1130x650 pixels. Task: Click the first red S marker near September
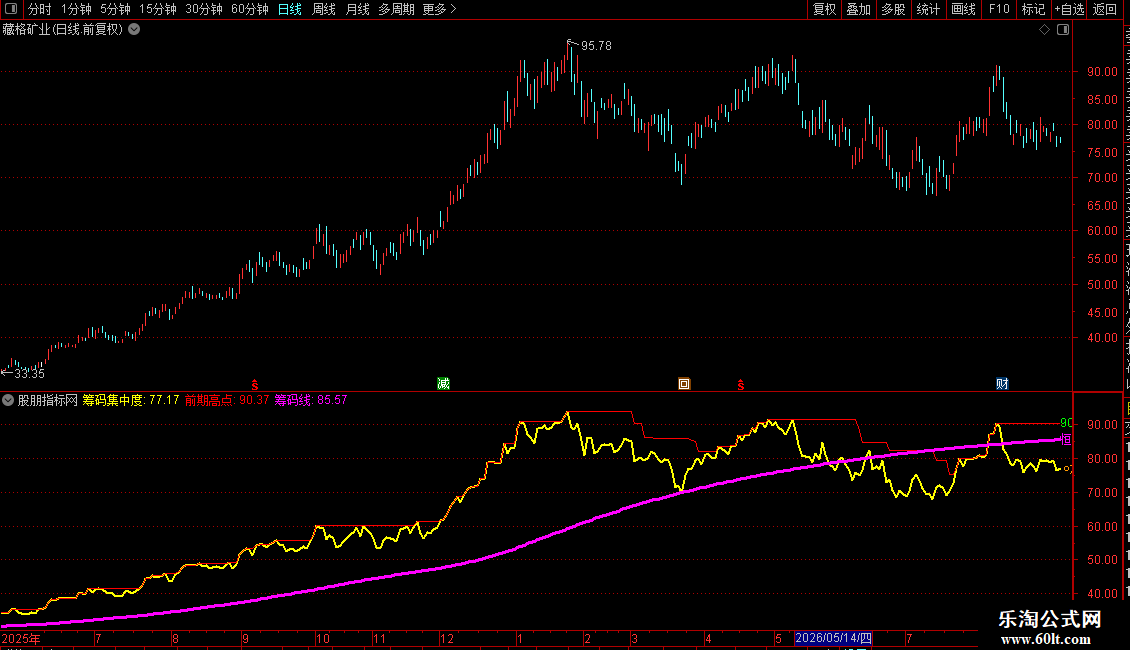(x=254, y=386)
